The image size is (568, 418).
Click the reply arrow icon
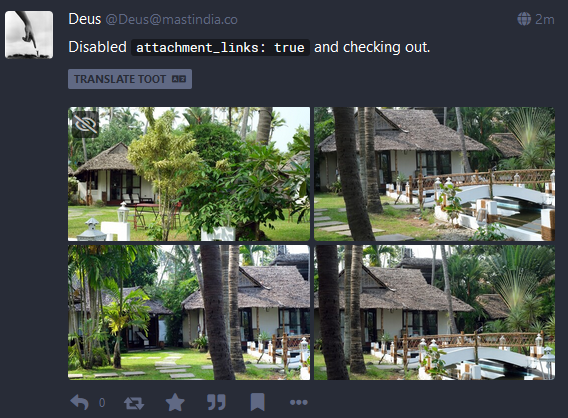[x=79, y=402]
